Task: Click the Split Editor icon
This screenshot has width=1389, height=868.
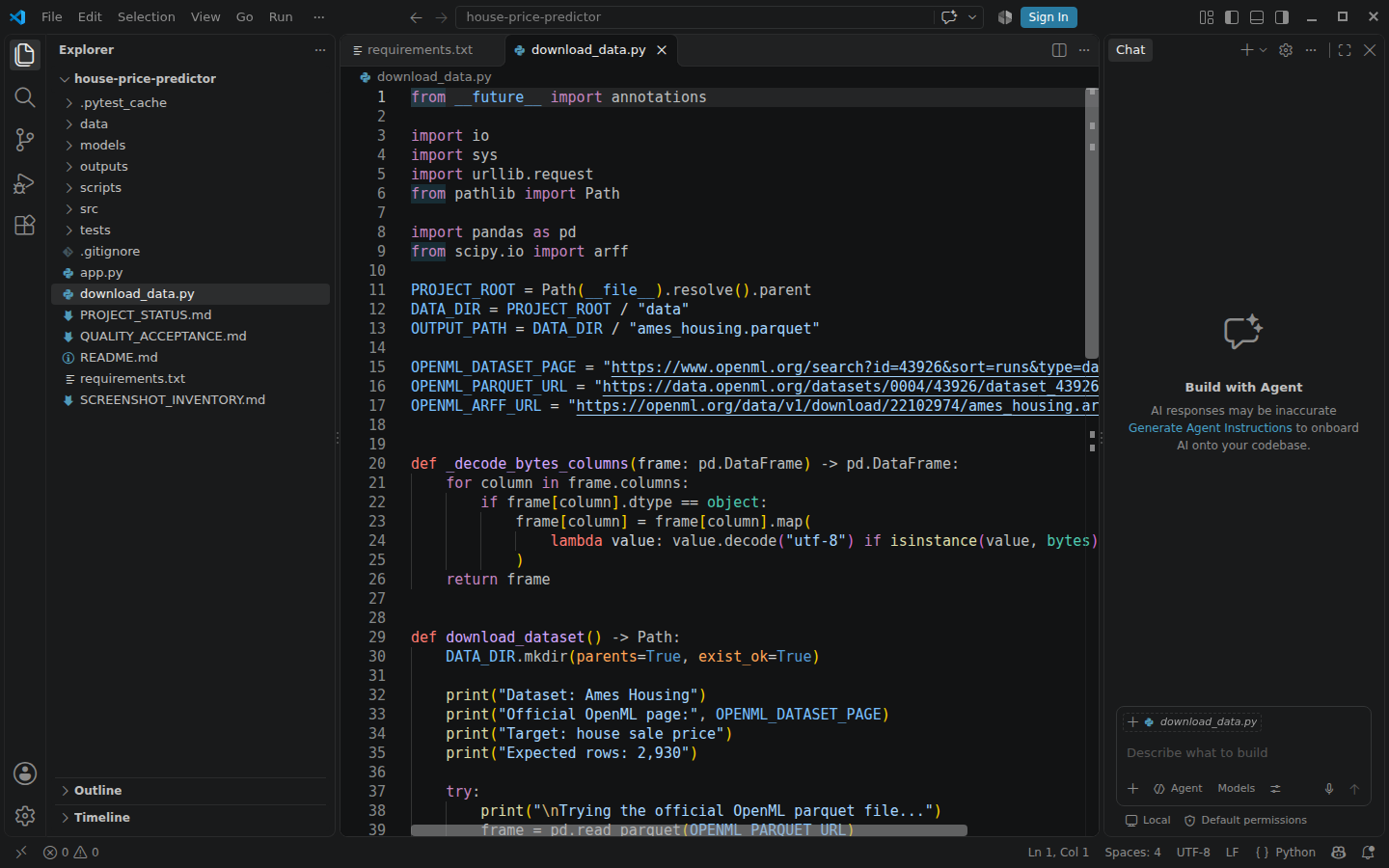Action: 1059,50
